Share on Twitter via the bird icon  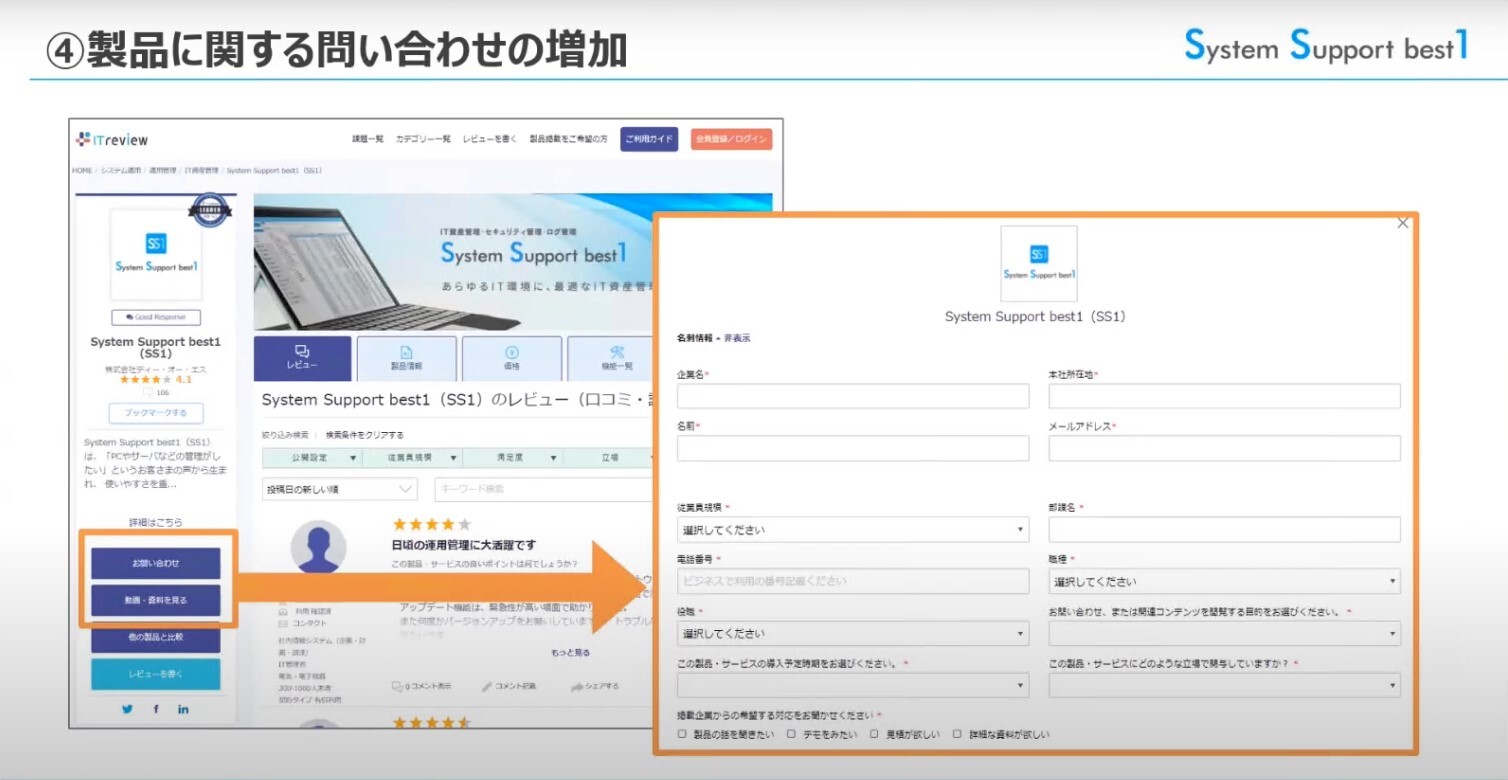point(128,709)
